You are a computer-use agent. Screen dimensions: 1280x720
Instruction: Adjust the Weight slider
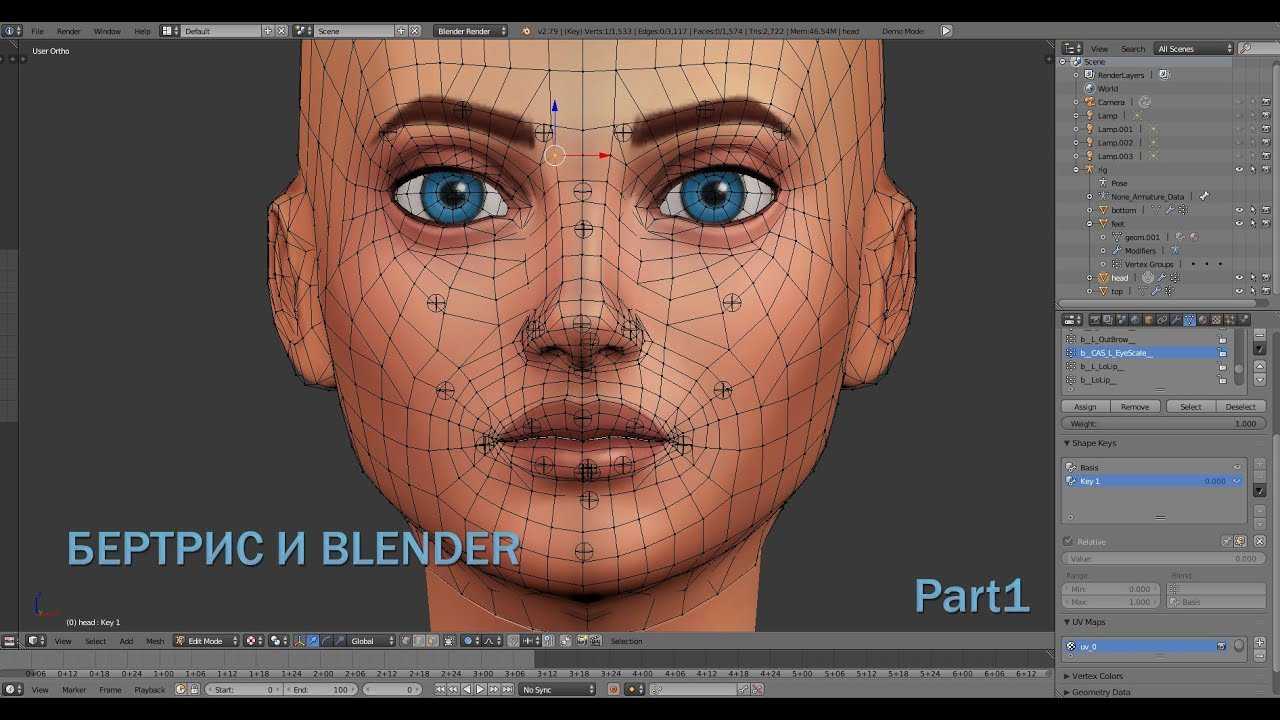pyautogui.click(x=1163, y=424)
